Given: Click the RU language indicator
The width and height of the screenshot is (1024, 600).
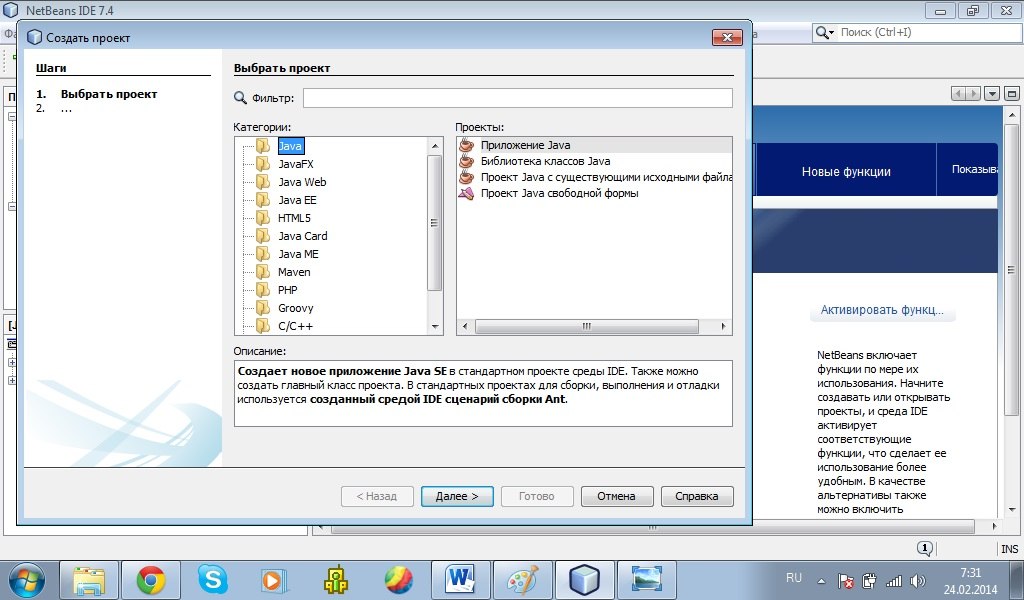Looking at the screenshot, I should [793, 578].
